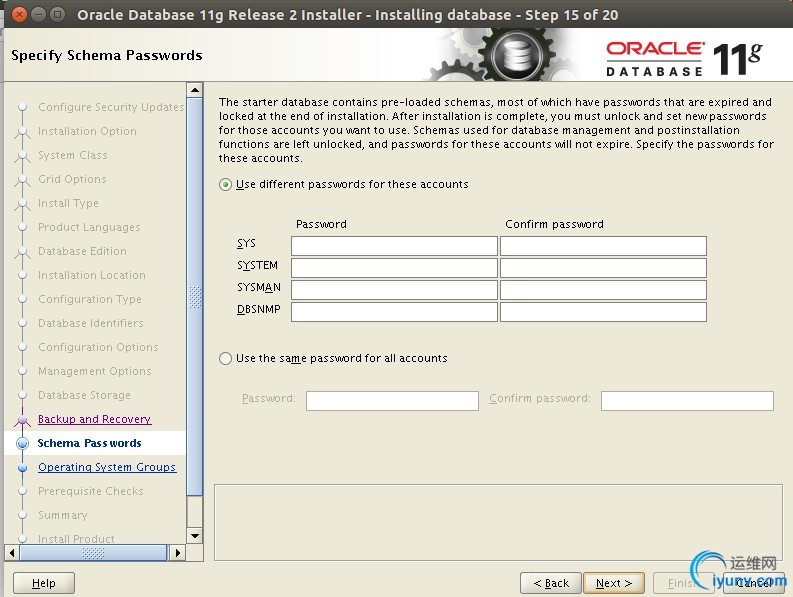The image size is (793, 597).
Task: Click the horizontal scrollbar thumb in steps panel
Action: coord(93,552)
